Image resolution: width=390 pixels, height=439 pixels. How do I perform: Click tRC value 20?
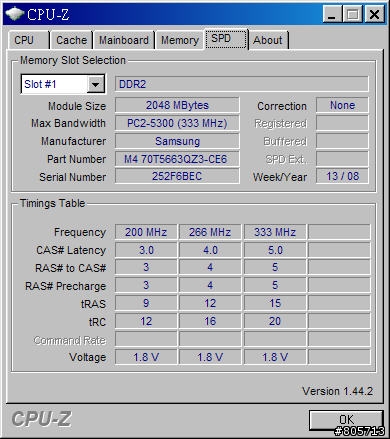pos(275,321)
